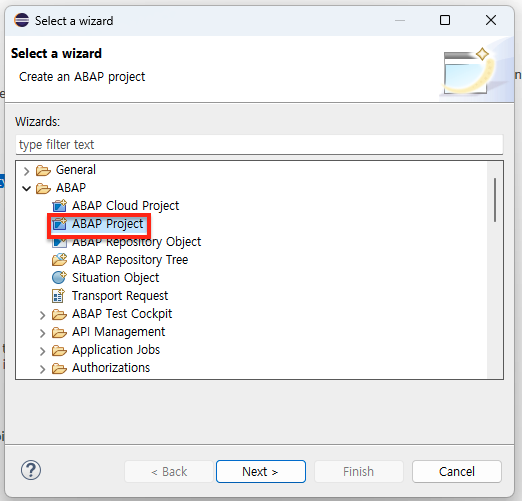Click the General folder icon

43,170
